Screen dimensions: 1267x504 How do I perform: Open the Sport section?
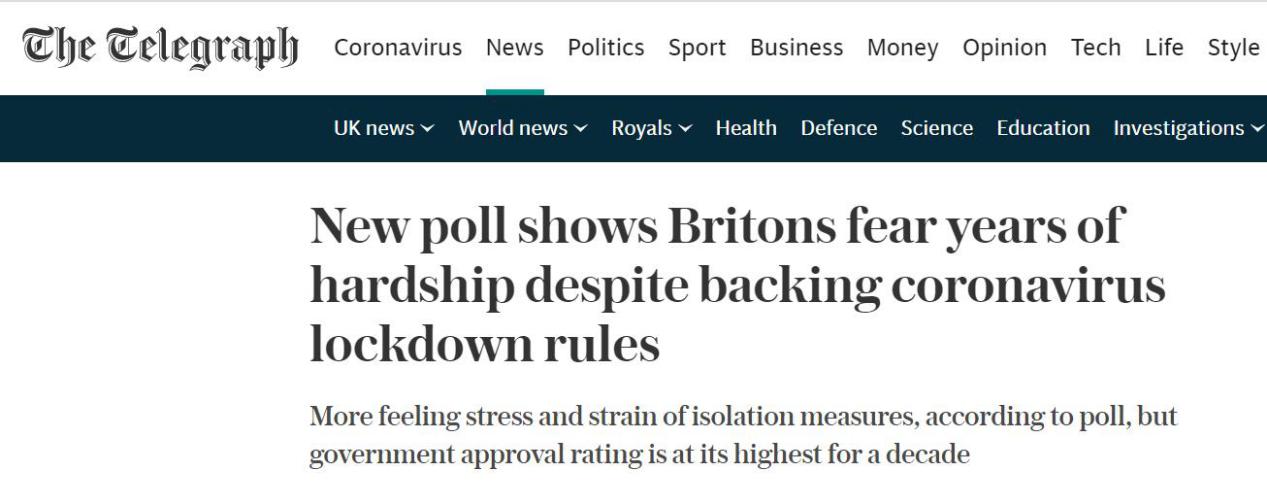(x=697, y=48)
